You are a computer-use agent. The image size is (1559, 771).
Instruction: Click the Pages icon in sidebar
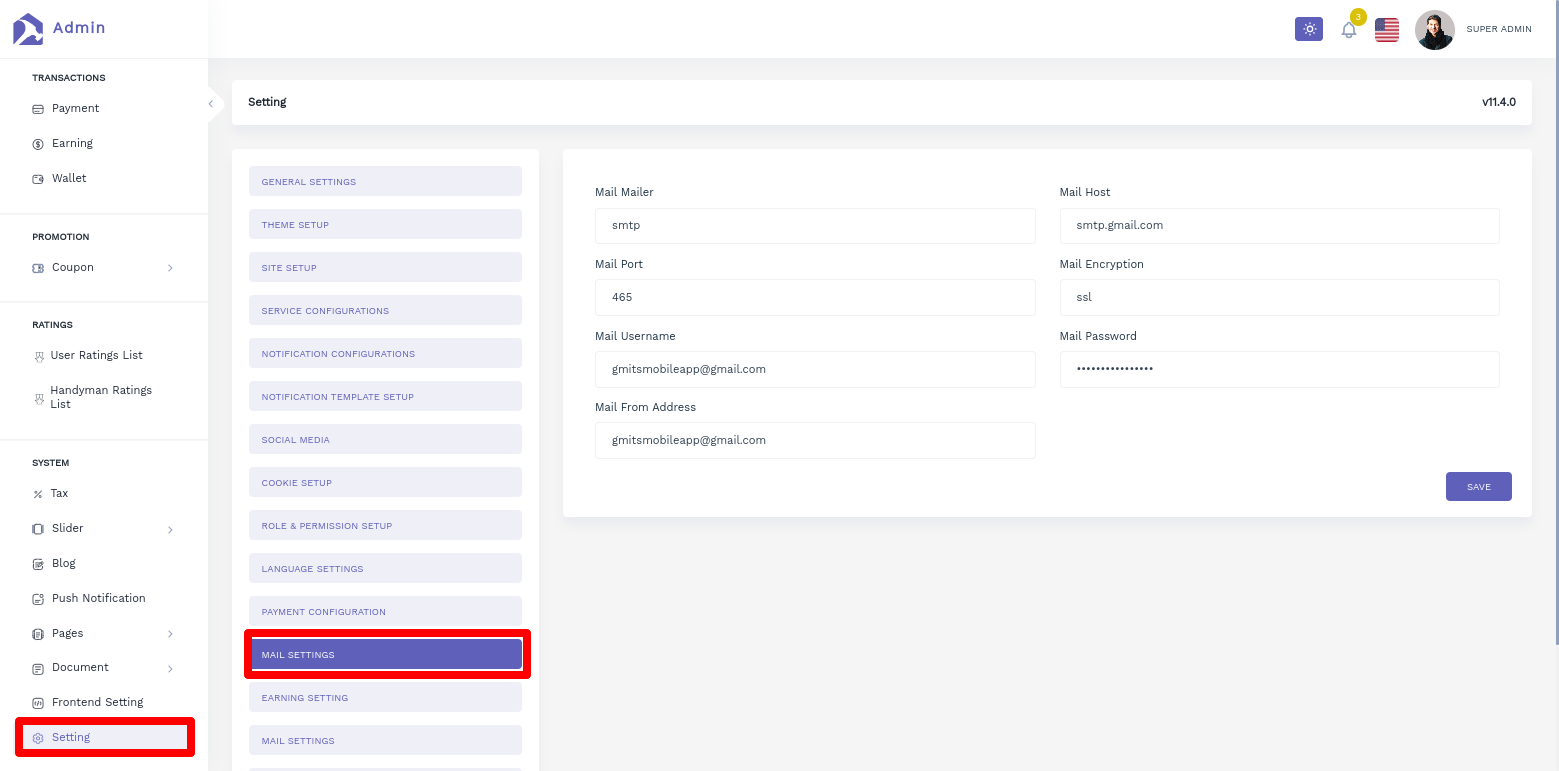pyautogui.click(x=38, y=634)
